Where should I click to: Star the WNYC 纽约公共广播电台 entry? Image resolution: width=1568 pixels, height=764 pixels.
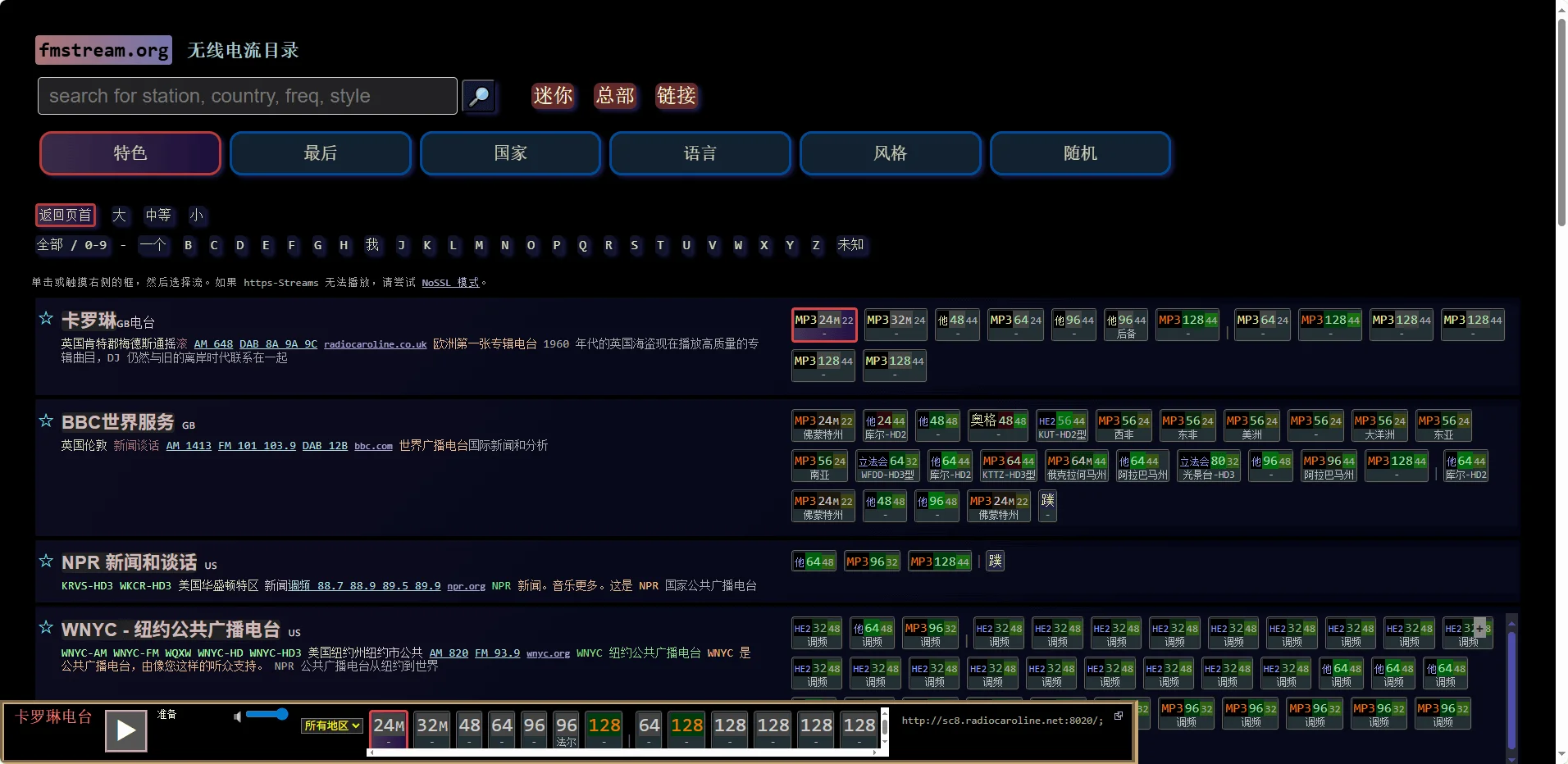(x=45, y=628)
